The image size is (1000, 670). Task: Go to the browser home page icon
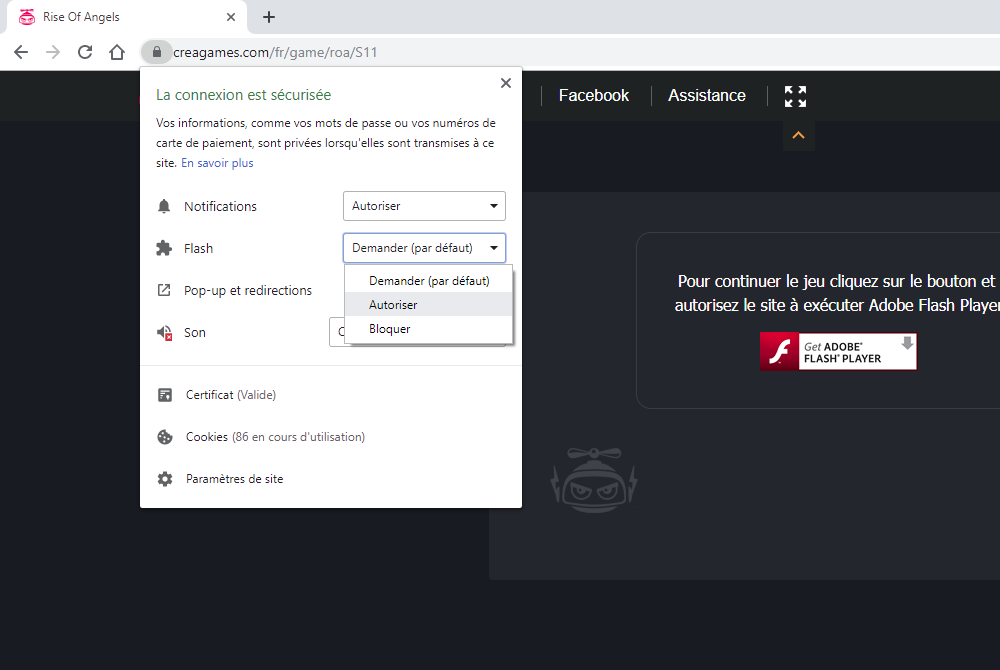click(x=117, y=52)
